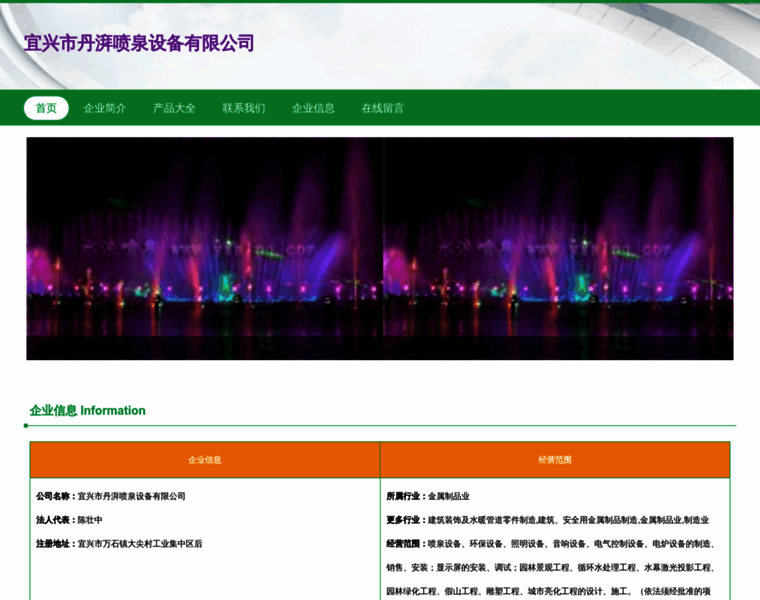Click the orange 经营范围 table header

555,459
